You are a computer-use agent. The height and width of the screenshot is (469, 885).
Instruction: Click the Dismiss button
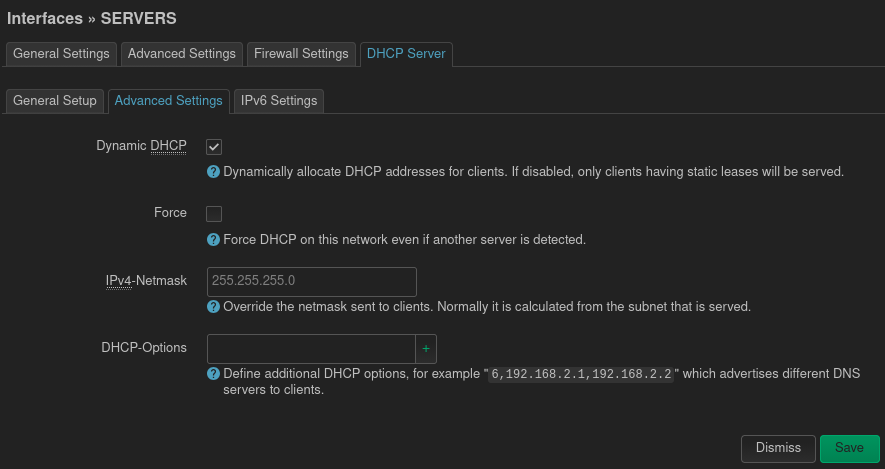(x=778, y=448)
